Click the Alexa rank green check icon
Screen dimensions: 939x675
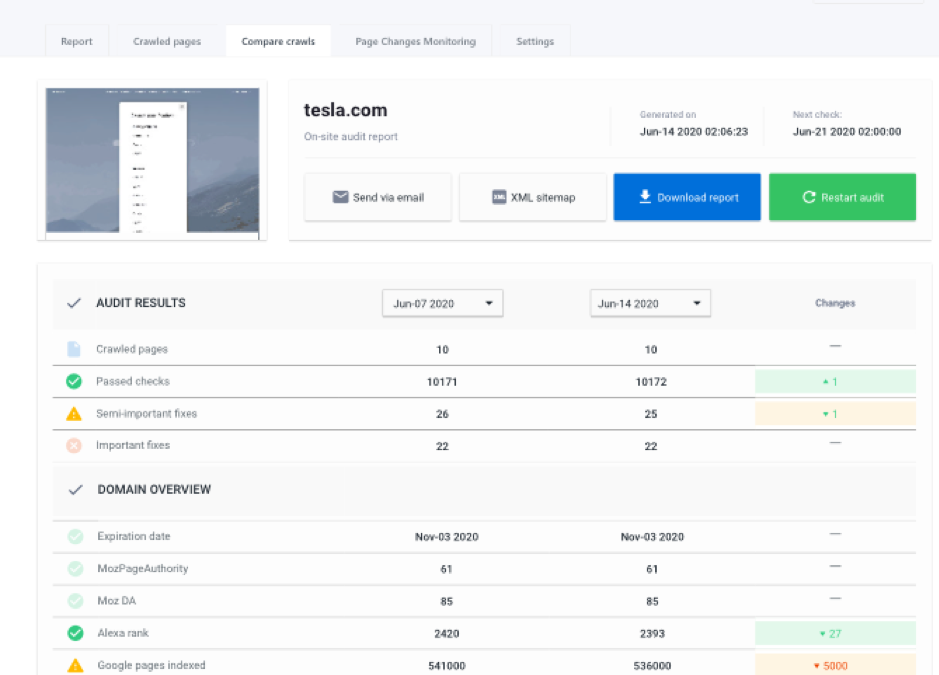pos(75,633)
